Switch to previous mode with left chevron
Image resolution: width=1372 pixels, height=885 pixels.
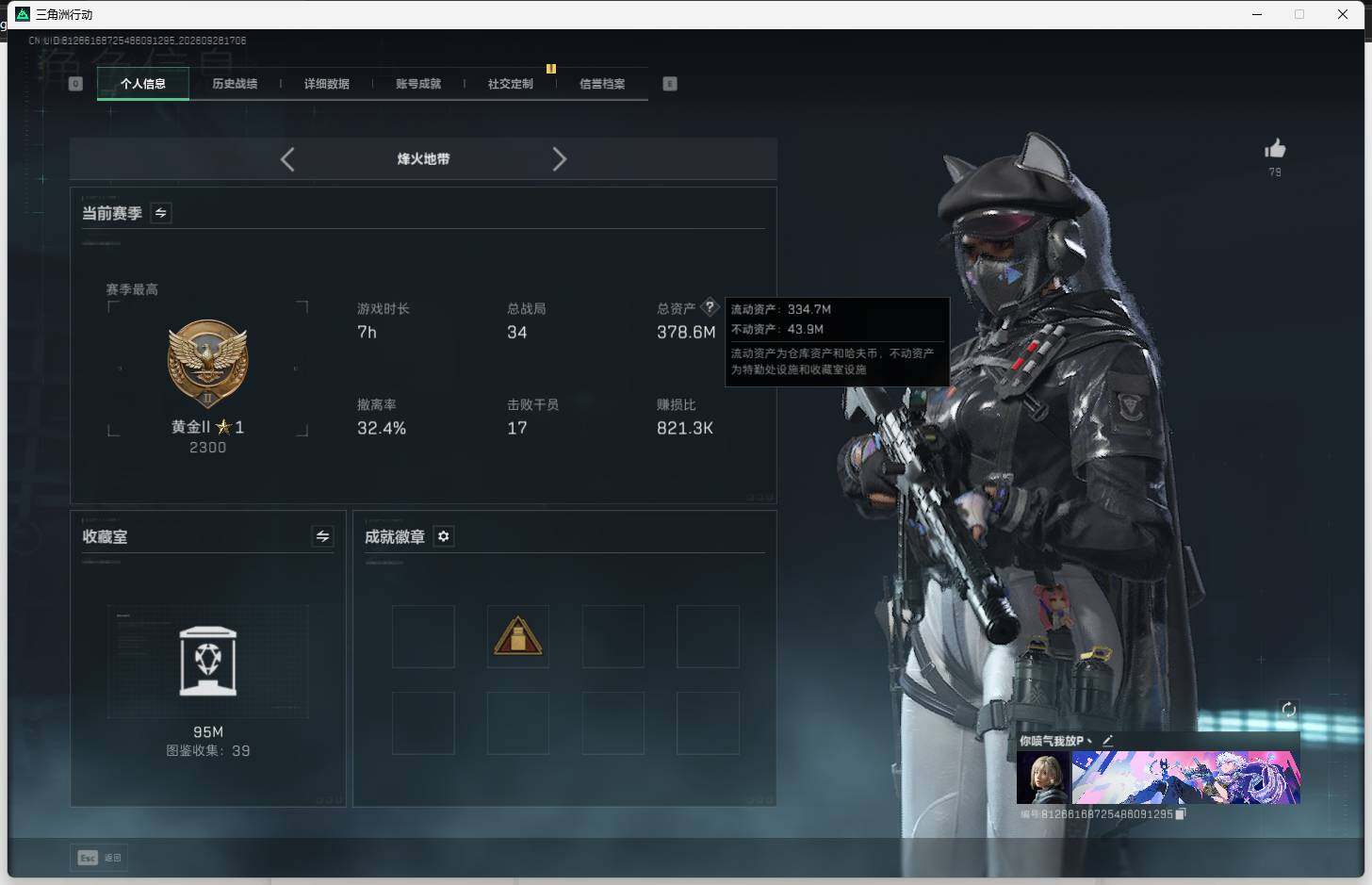coord(287,159)
